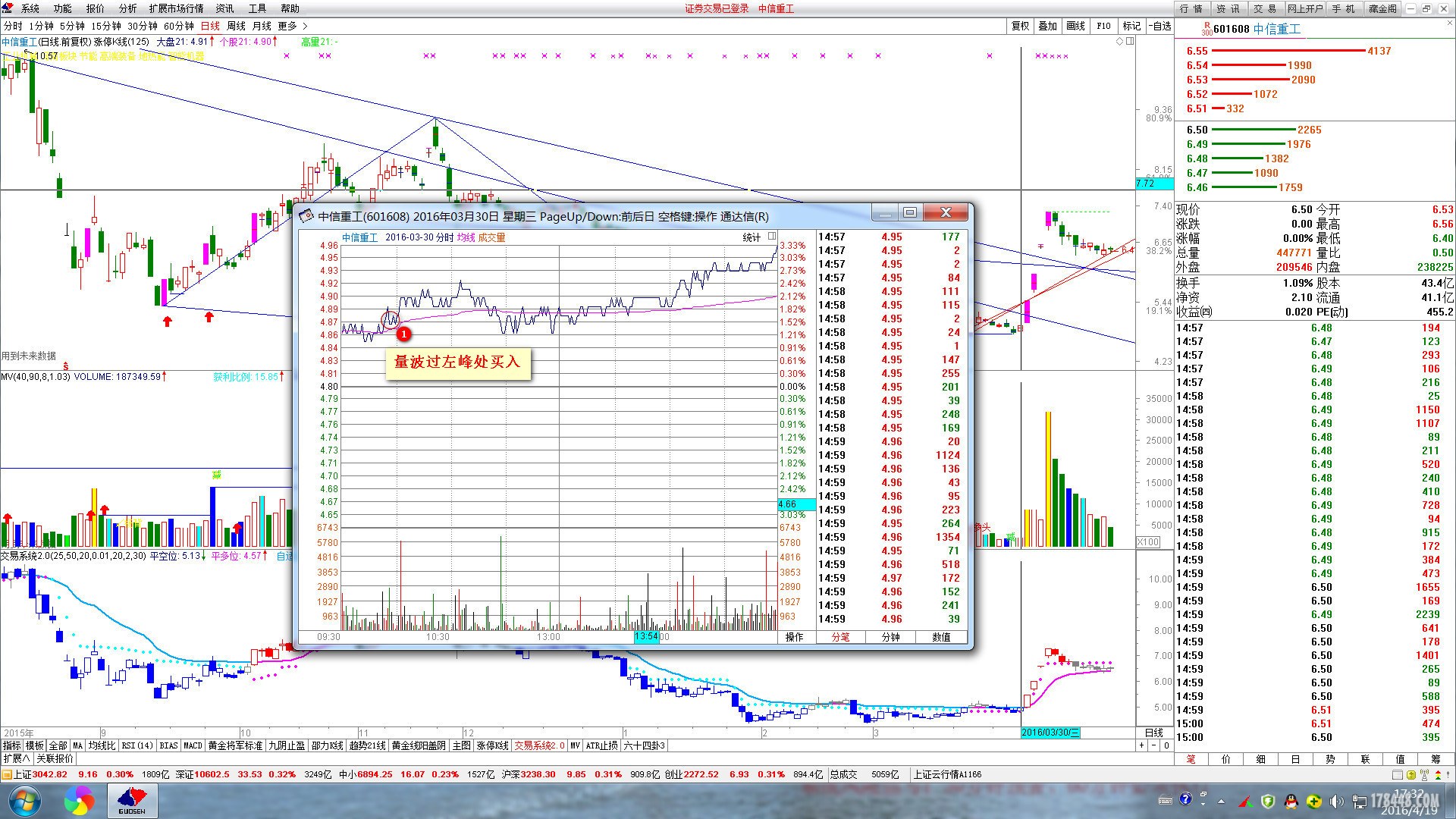This screenshot has height=819, width=1456.
Task: Select the RSI(14) indicator tab
Action: [137, 745]
